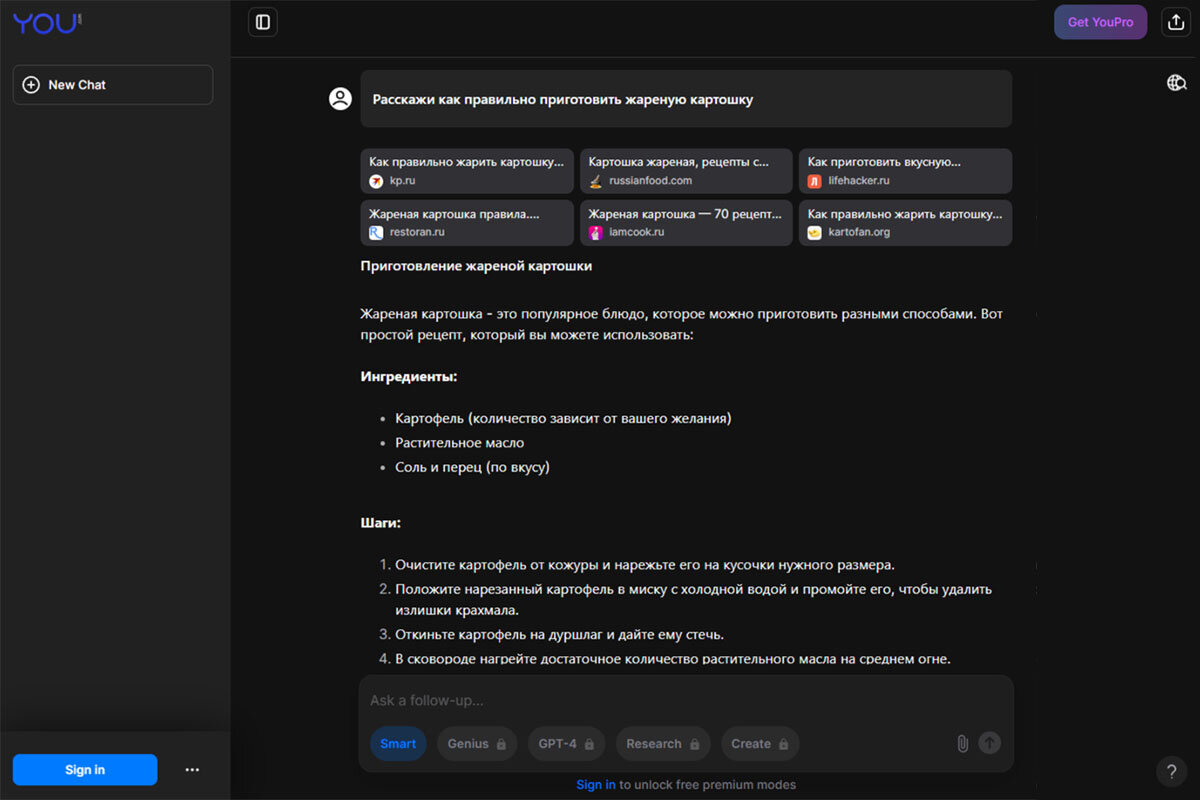Viewport: 1200px width, 800px height.
Task: Start a New Chat
Action: click(113, 85)
